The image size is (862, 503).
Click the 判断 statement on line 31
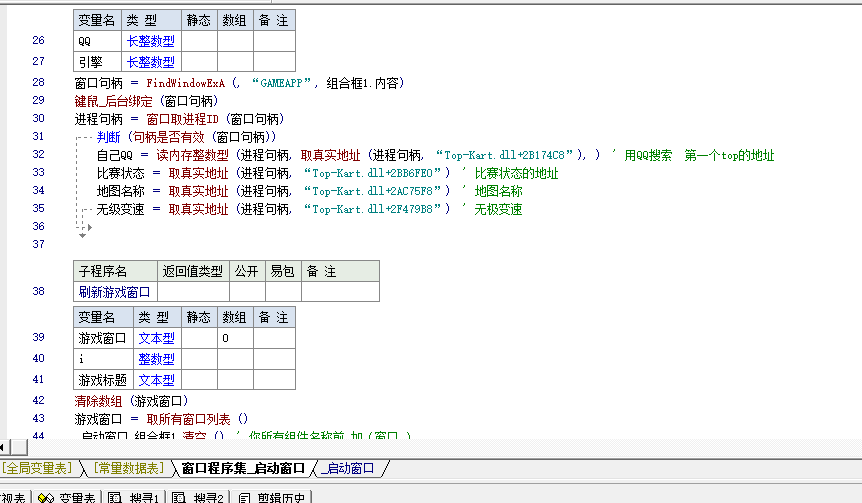click(x=107, y=136)
